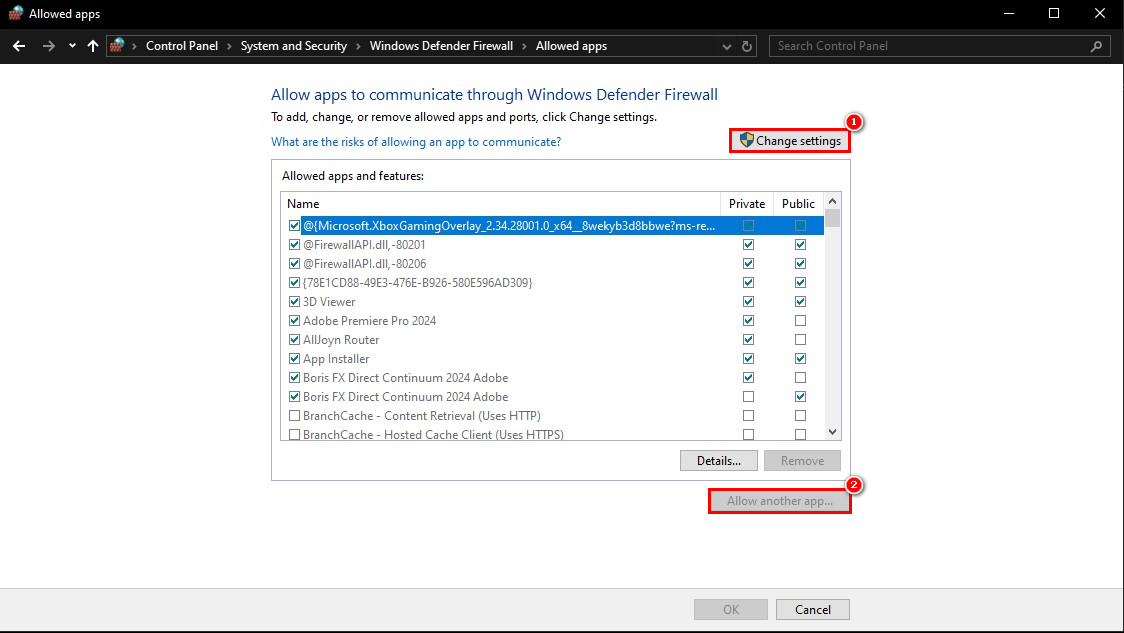Screen dimensions: 1124x633
Task: Click the Allowed apps window title icon
Action: (15, 13)
